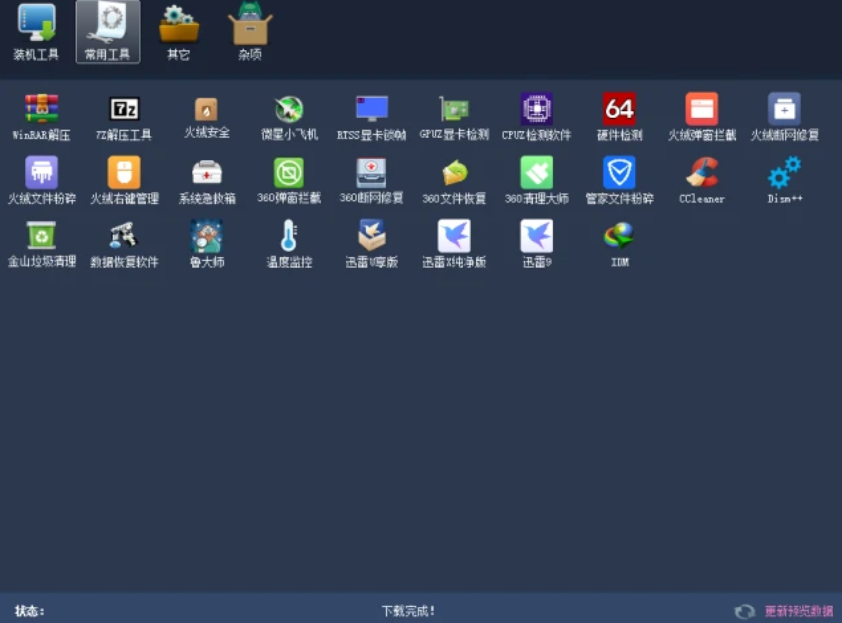
Task: Launch IDM download manager
Action: 619,244
